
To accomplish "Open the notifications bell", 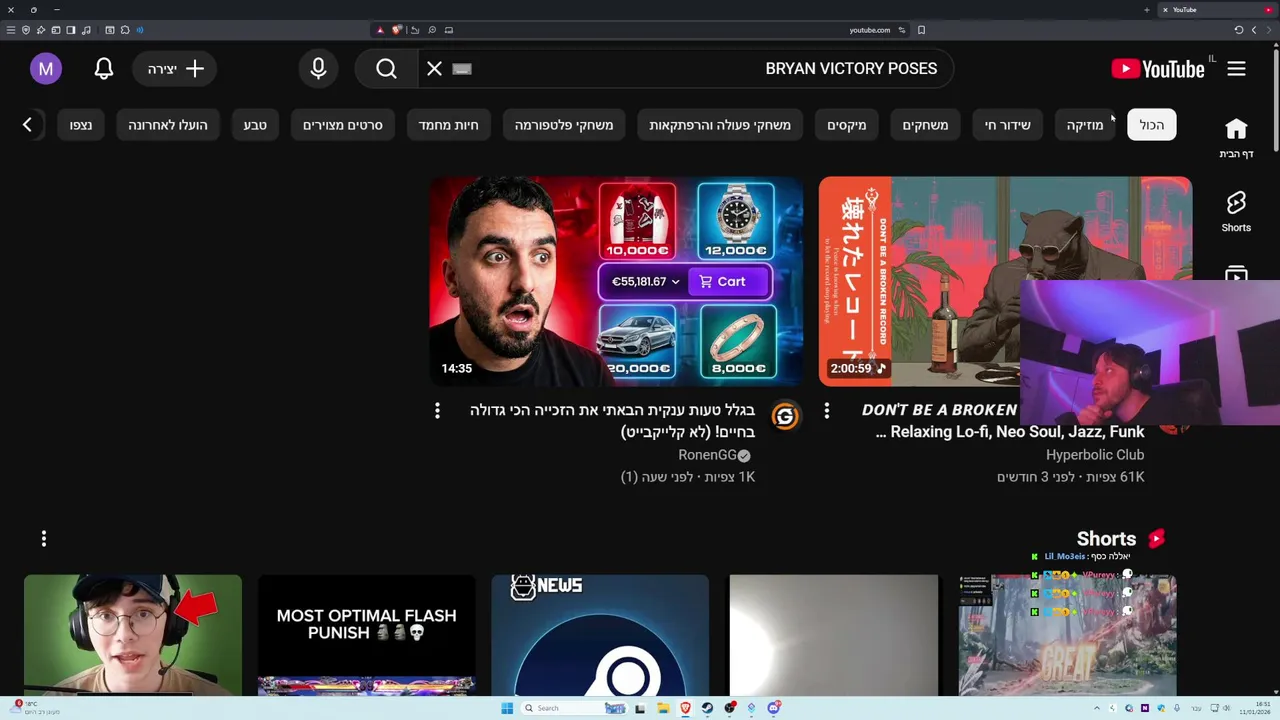I will tap(104, 69).
